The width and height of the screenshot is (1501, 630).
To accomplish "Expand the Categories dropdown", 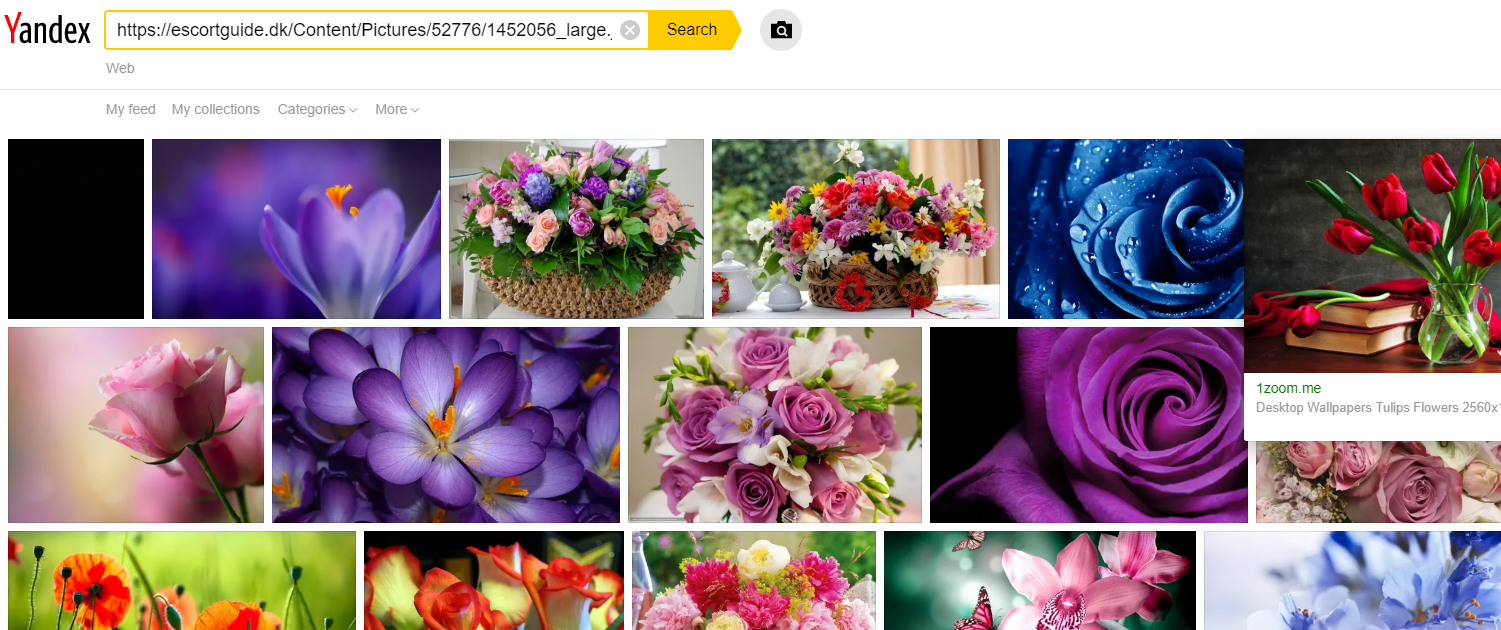I will 317,109.
